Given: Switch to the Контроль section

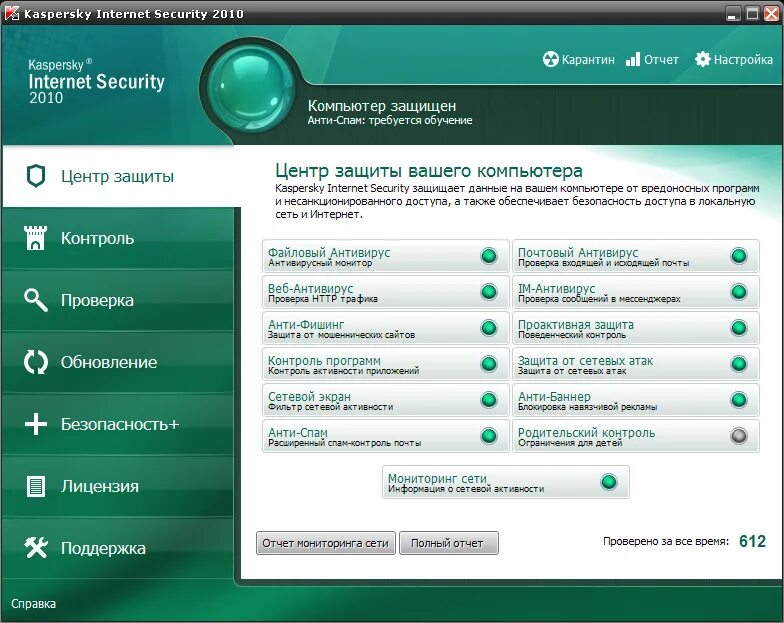Looking at the screenshot, I should (x=98, y=238).
